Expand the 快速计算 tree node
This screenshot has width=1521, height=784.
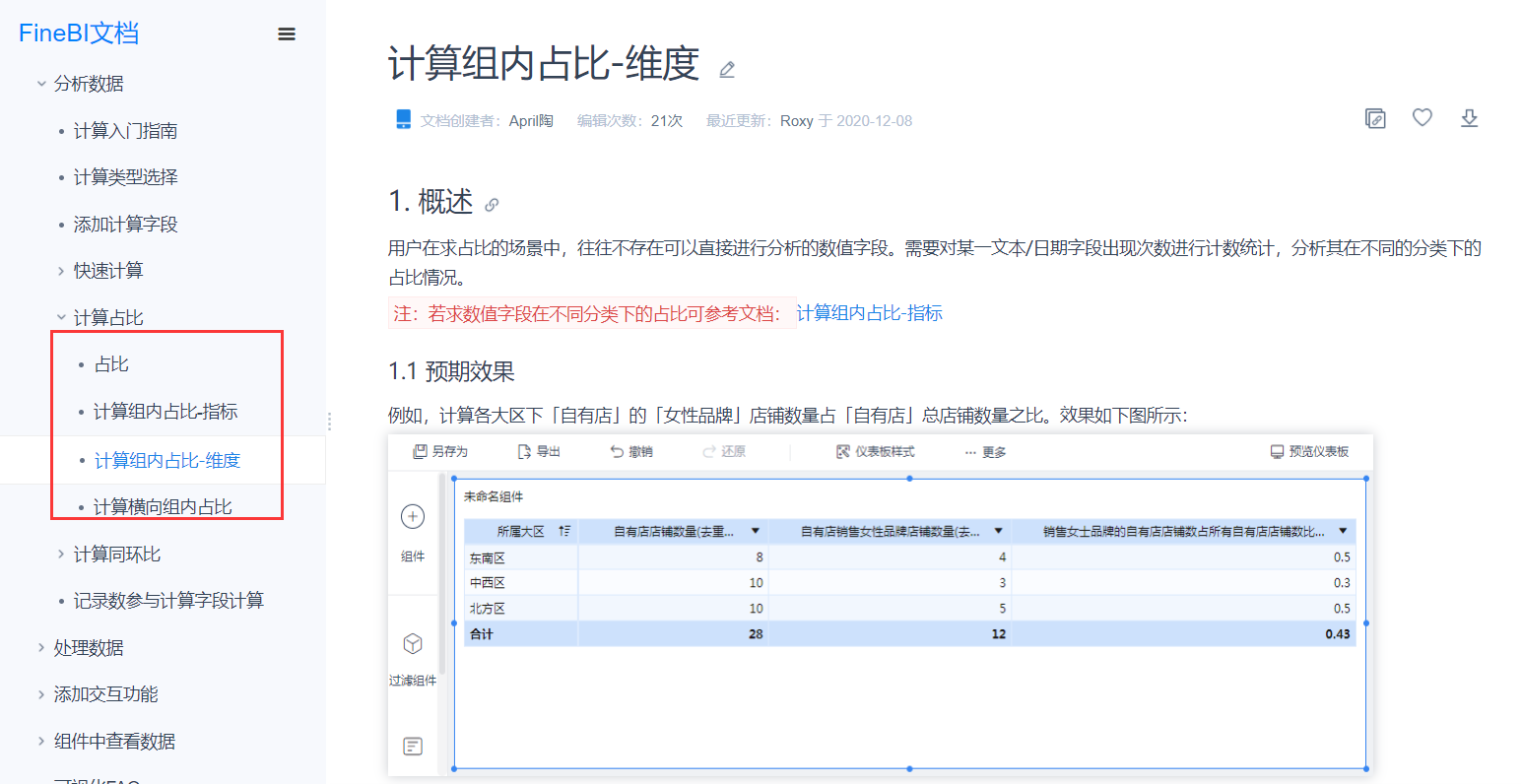point(61,271)
